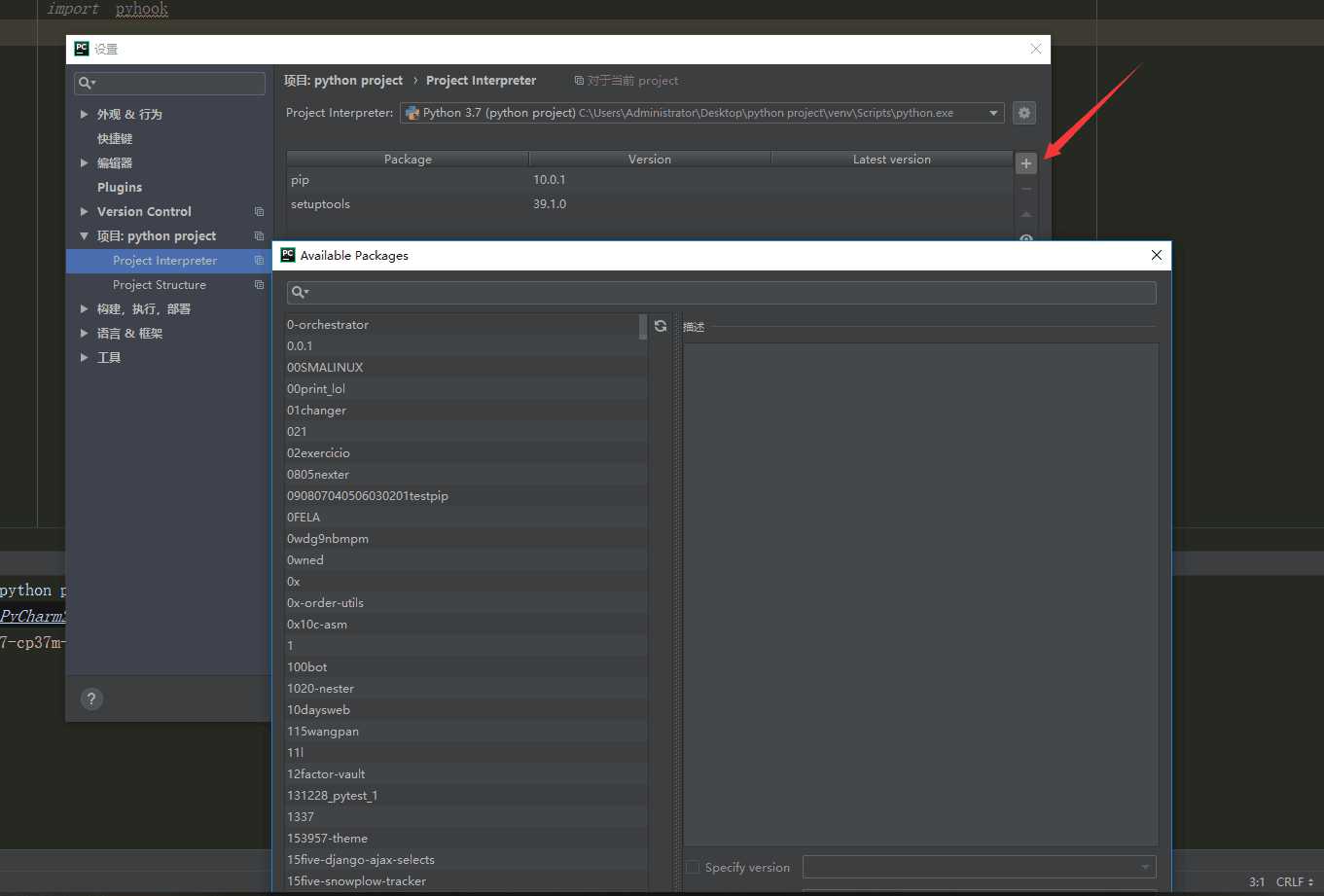Select 1337 in the package list
The width and height of the screenshot is (1324, 896).
[467, 817]
